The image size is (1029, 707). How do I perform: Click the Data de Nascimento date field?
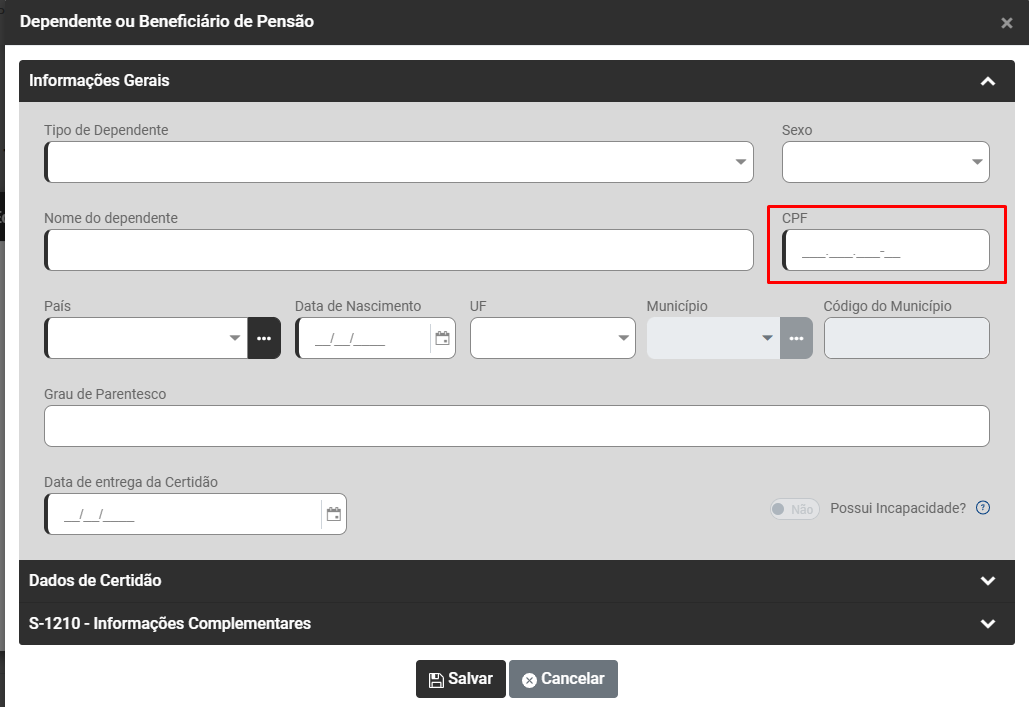[362, 338]
